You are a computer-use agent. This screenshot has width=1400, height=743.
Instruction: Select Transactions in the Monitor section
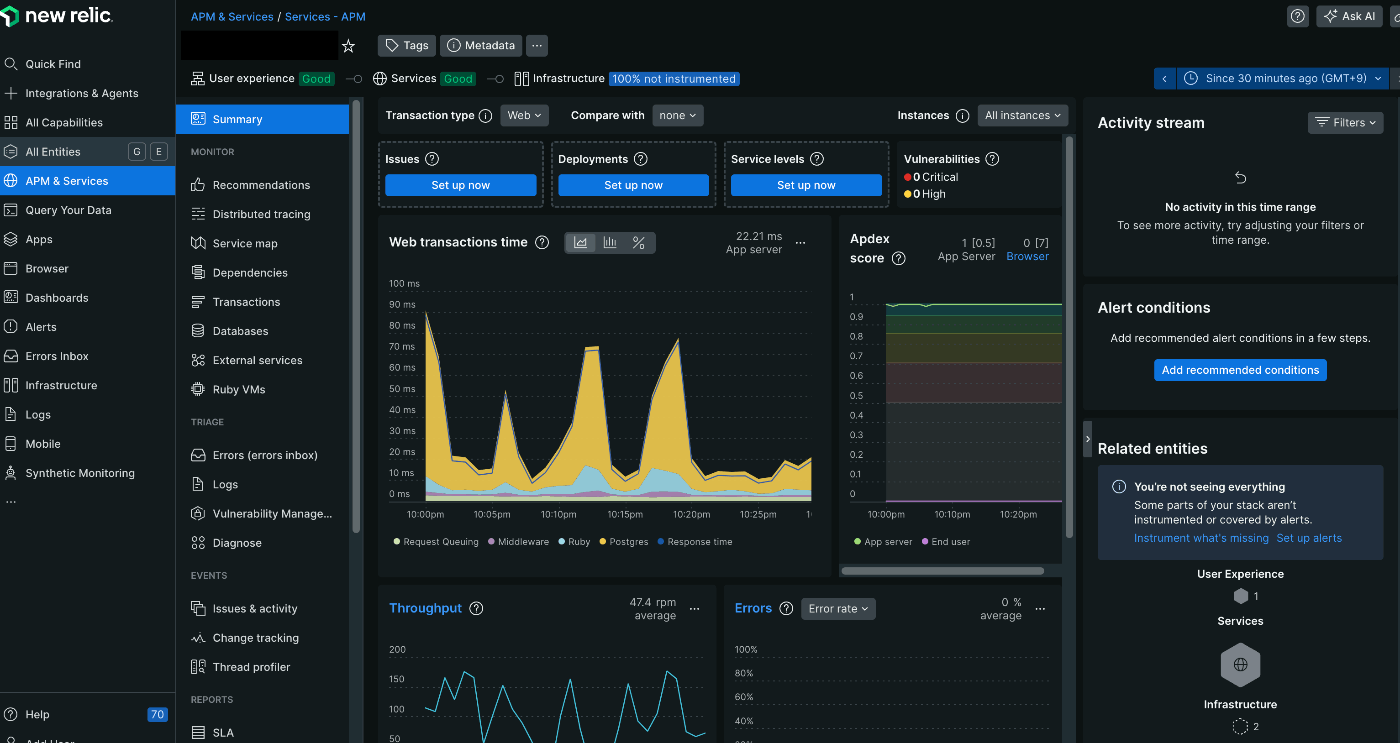click(246, 302)
